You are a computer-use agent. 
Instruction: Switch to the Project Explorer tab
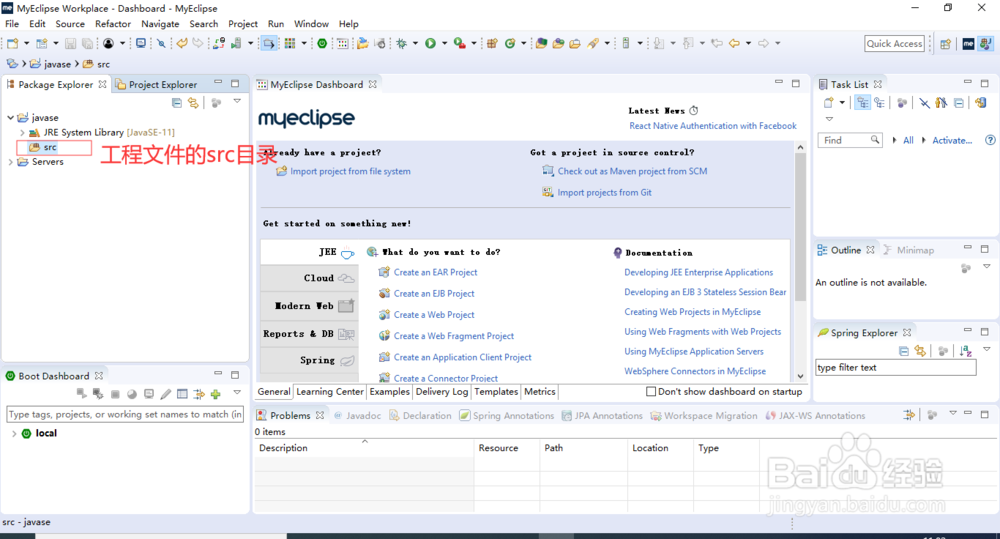(x=156, y=84)
